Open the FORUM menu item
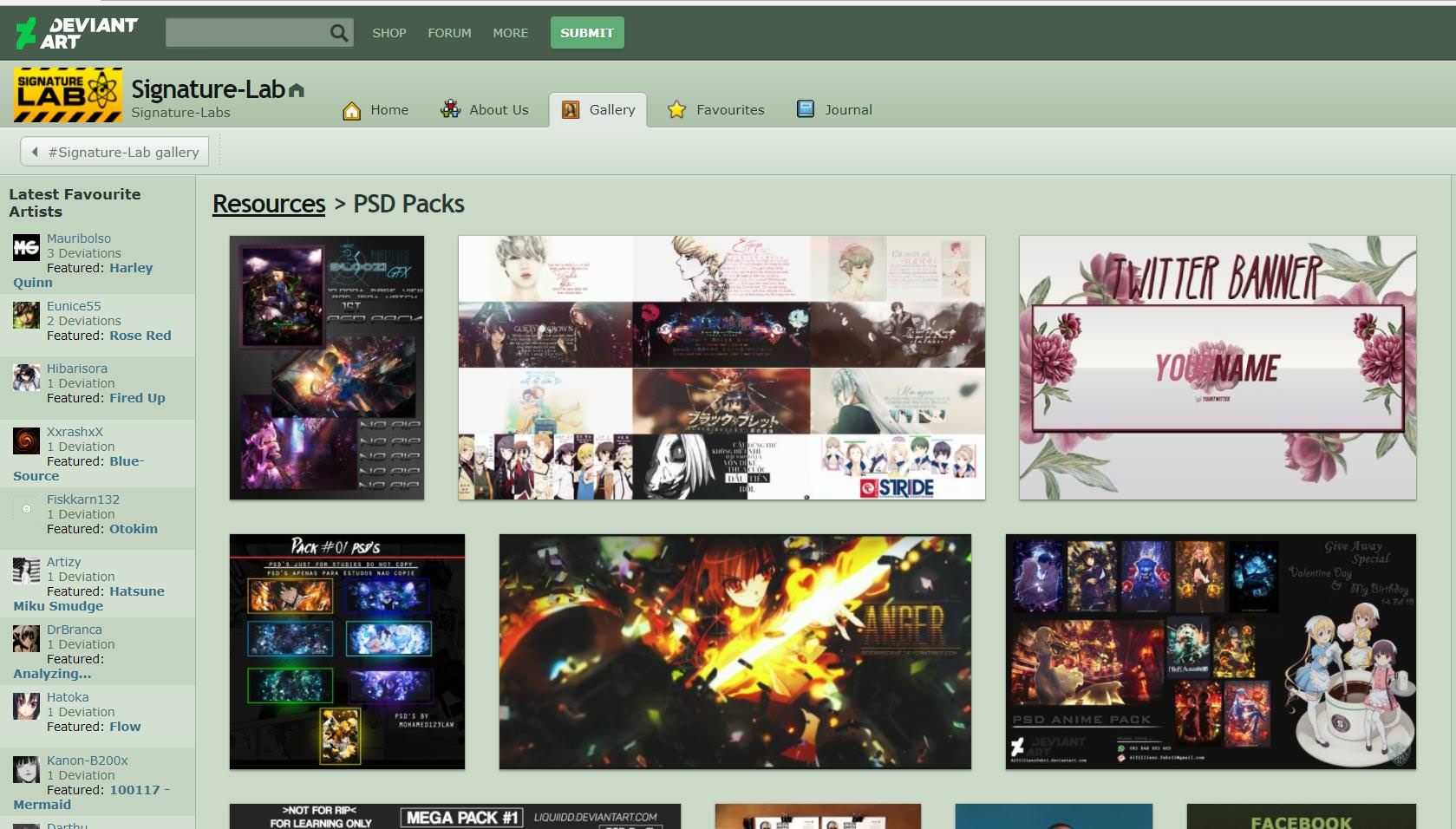 click(449, 33)
